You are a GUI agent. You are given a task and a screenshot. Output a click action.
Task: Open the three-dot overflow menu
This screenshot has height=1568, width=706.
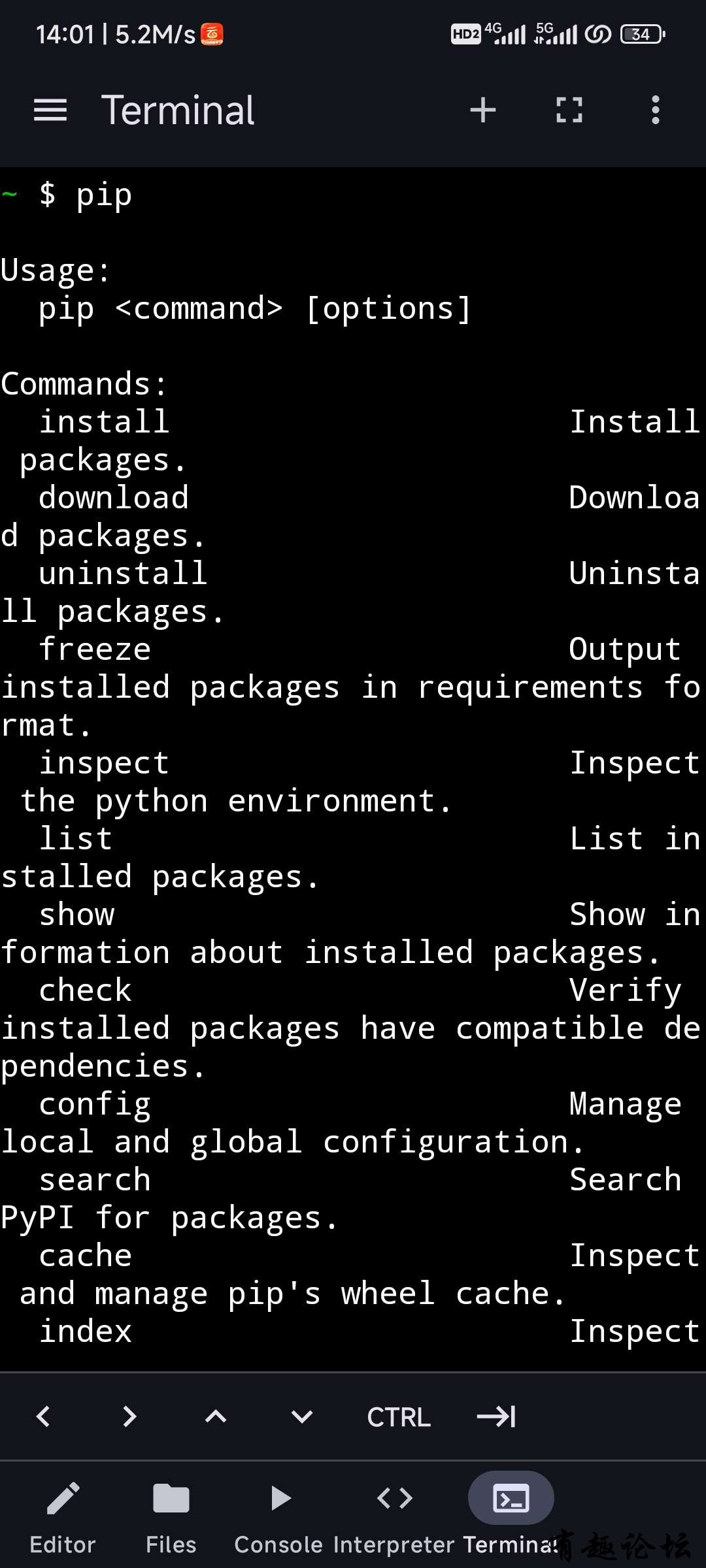click(656, 110)
